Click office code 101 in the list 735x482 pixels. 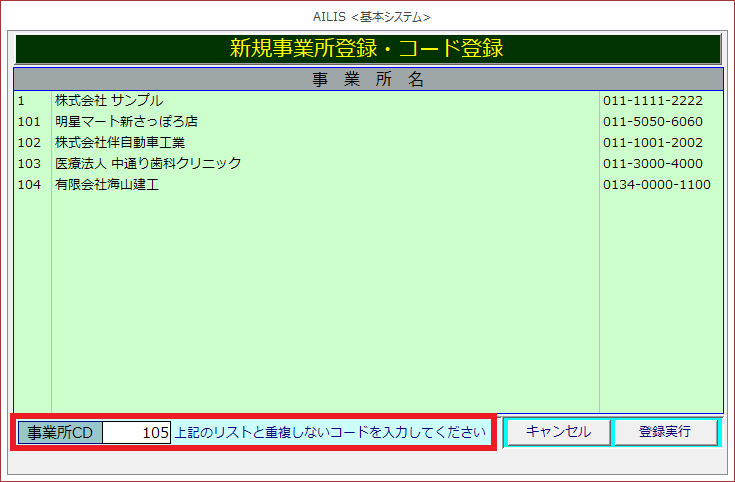(x=29, y=122)
